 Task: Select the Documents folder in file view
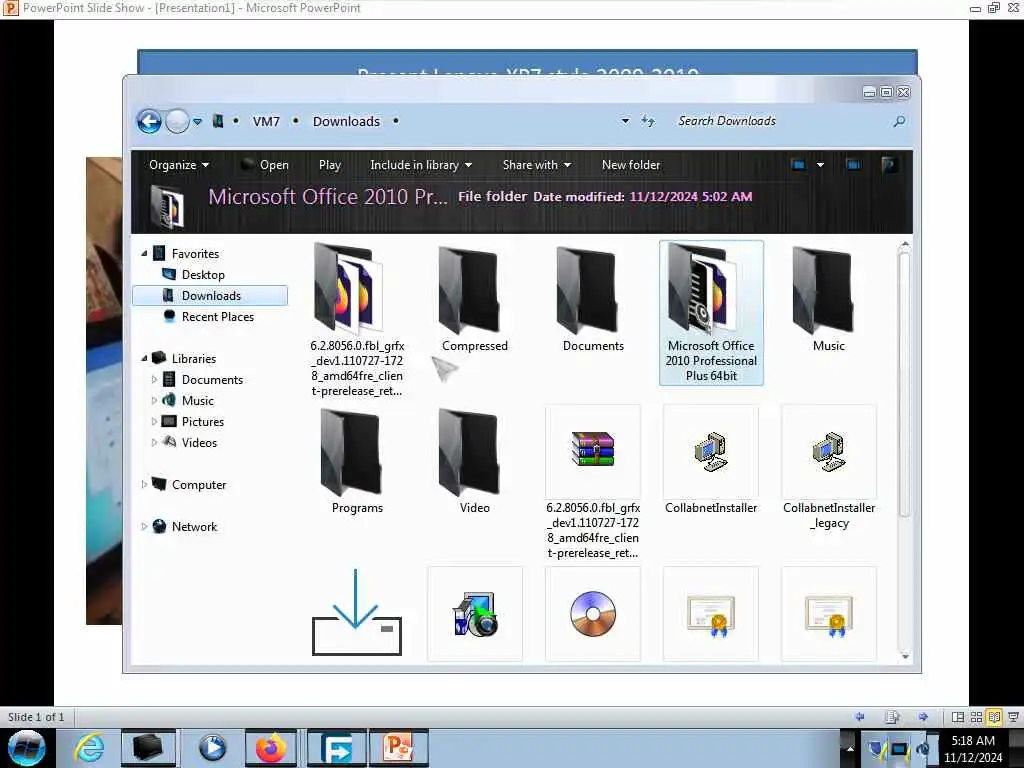click(x=593, y=298)
